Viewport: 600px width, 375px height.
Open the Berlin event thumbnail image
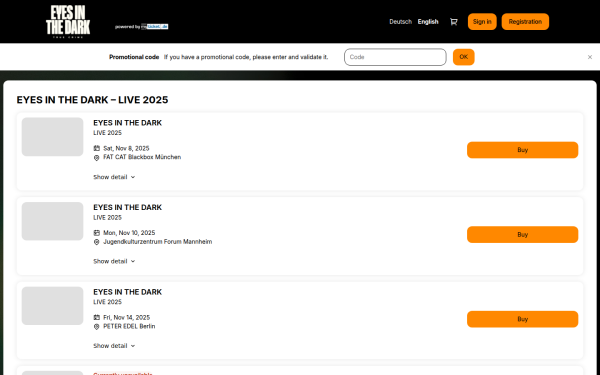point(52,306)
